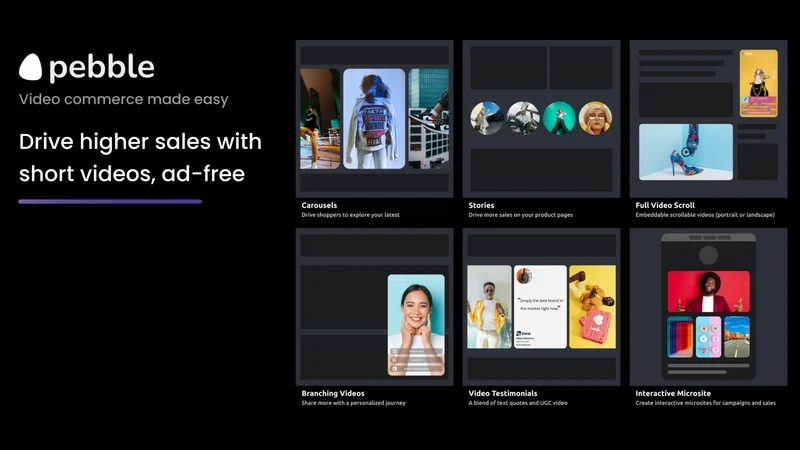
Task: Select the yellow background testimonial video
Action: [x=592, y=307]
